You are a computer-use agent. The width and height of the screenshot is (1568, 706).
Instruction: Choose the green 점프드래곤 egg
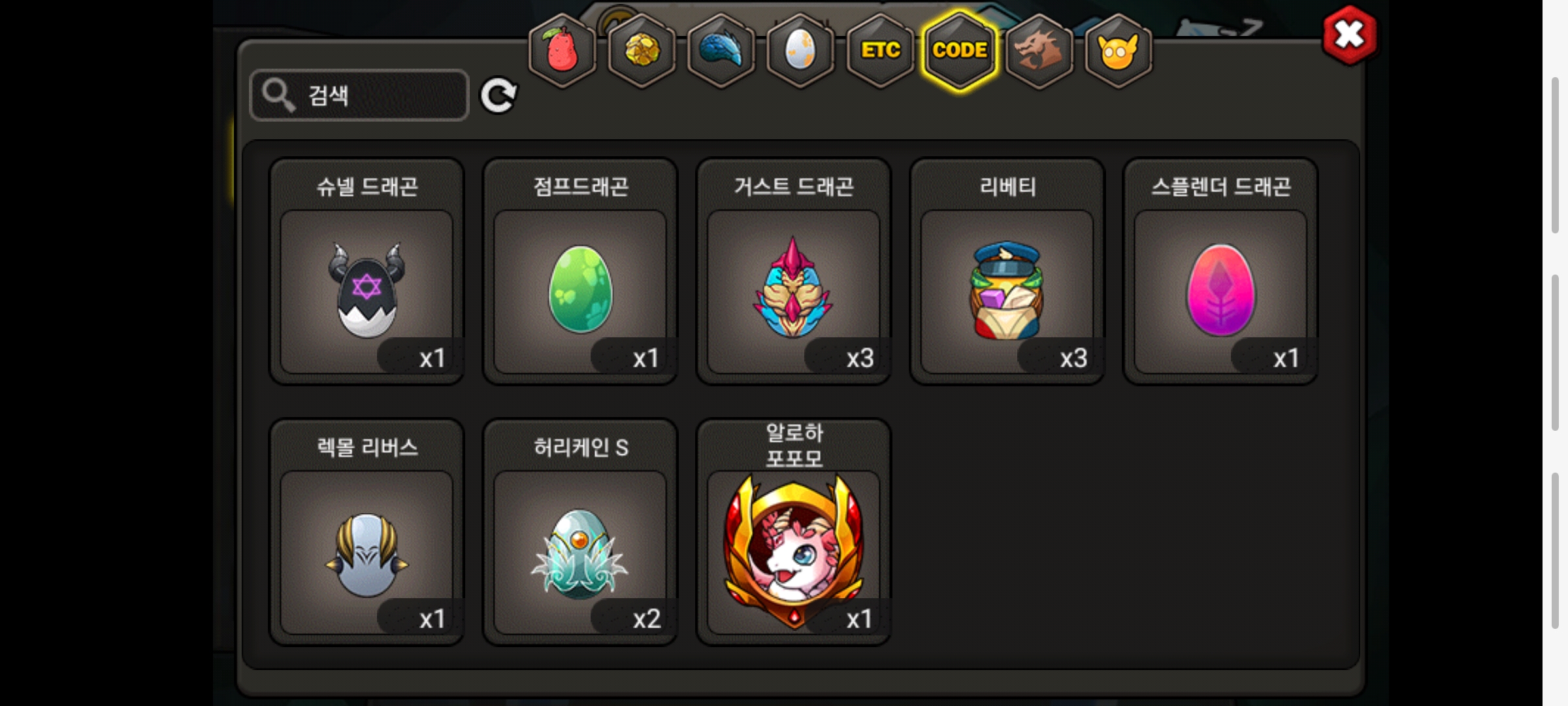tap(580, 271)
